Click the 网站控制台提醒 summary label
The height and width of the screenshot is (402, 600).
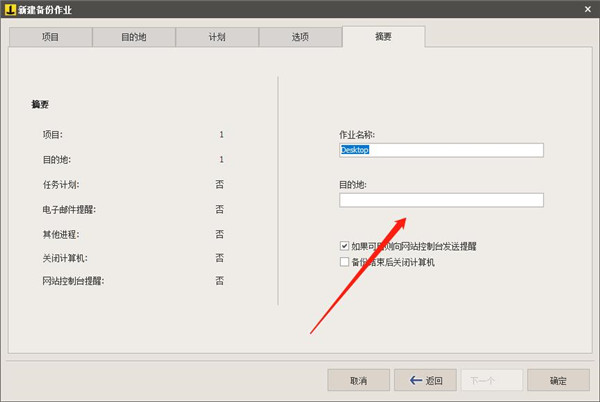73,281
